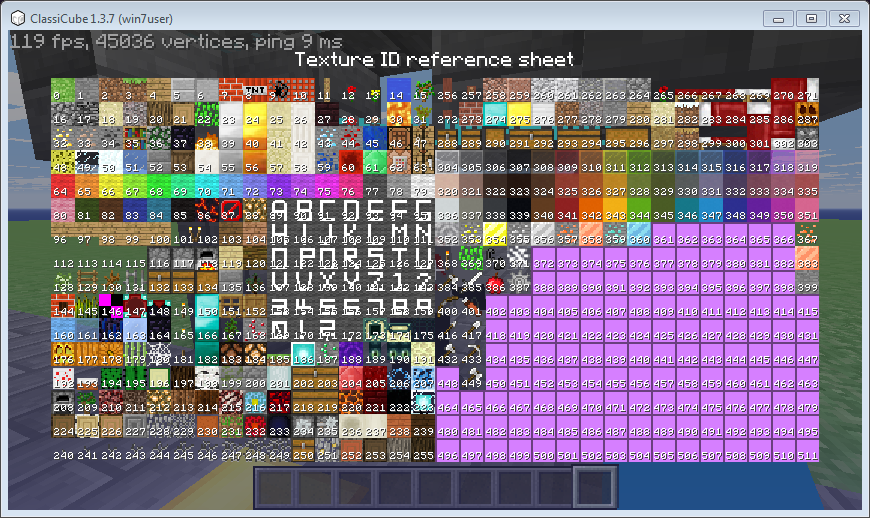
Task: Click the red prohibited-sign texture 87
Action: pyautogui.click(x=230, y=210)
